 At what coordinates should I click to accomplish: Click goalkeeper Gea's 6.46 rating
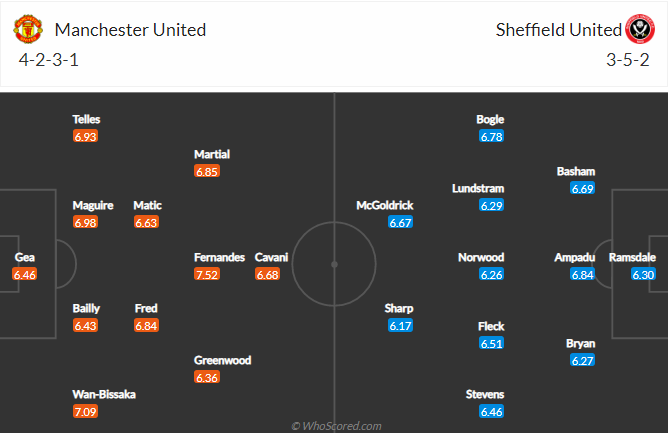coord(25,274)
